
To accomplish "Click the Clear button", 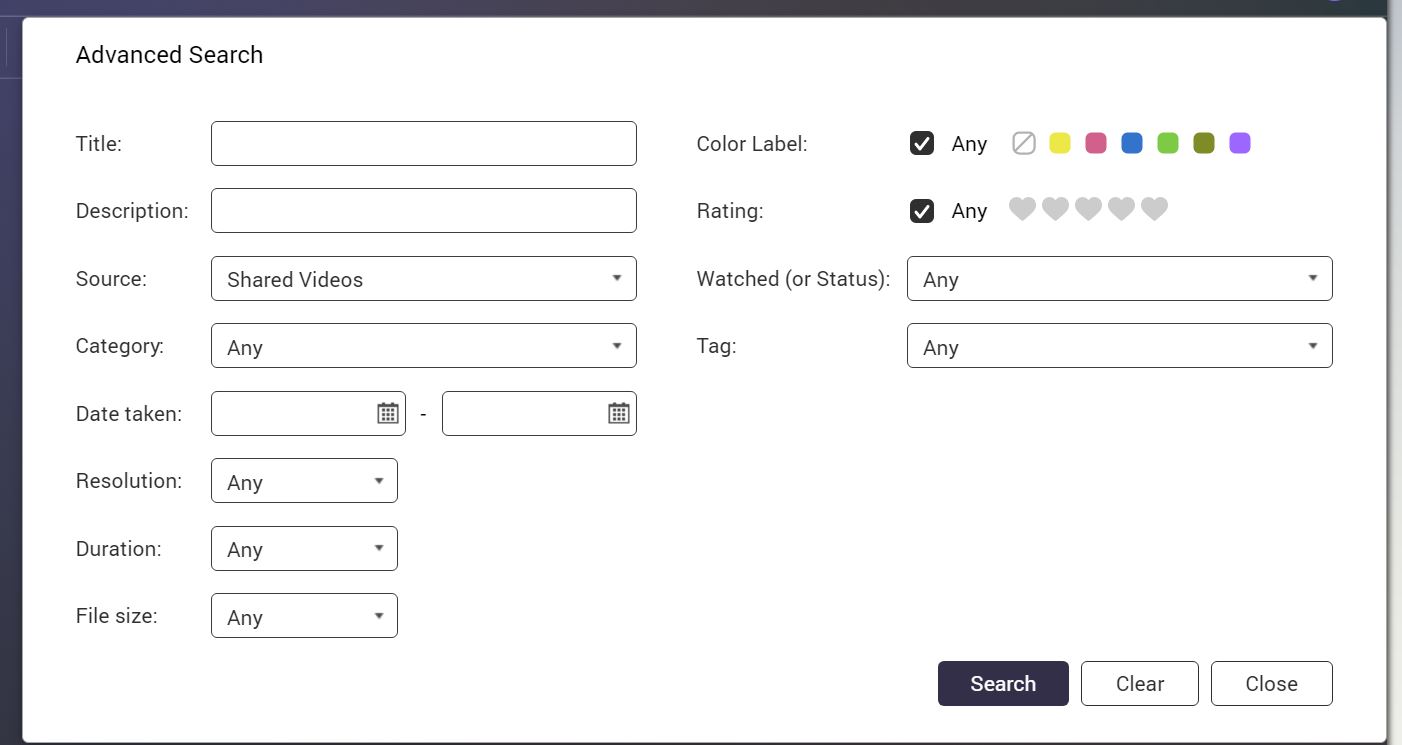I will pos(1140,683).
